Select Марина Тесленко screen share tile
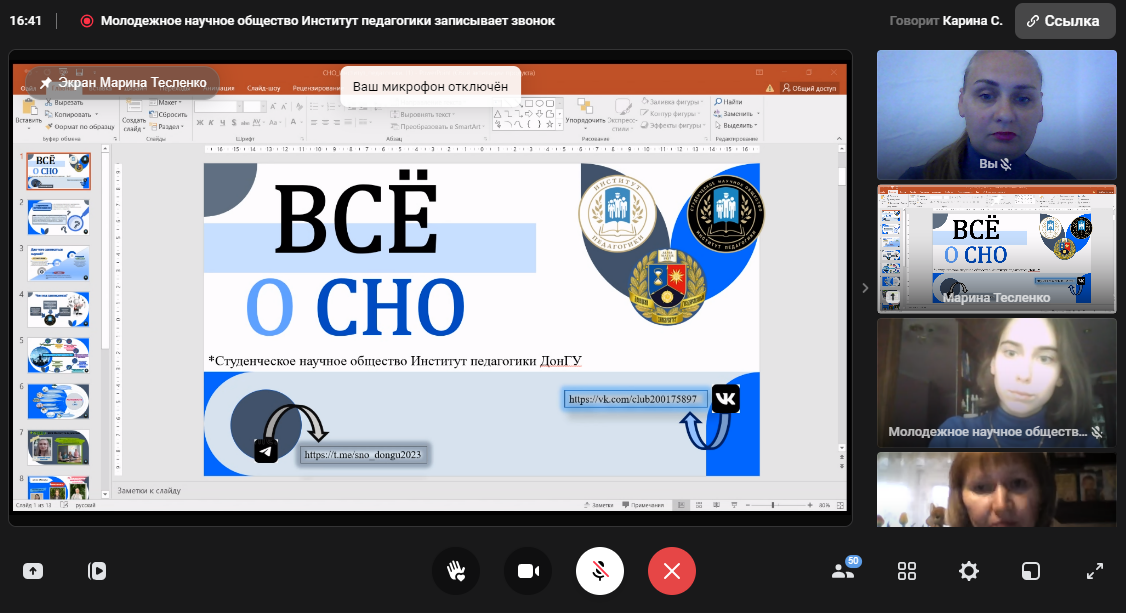1126x613 pixels. click(x=996, y=249)
